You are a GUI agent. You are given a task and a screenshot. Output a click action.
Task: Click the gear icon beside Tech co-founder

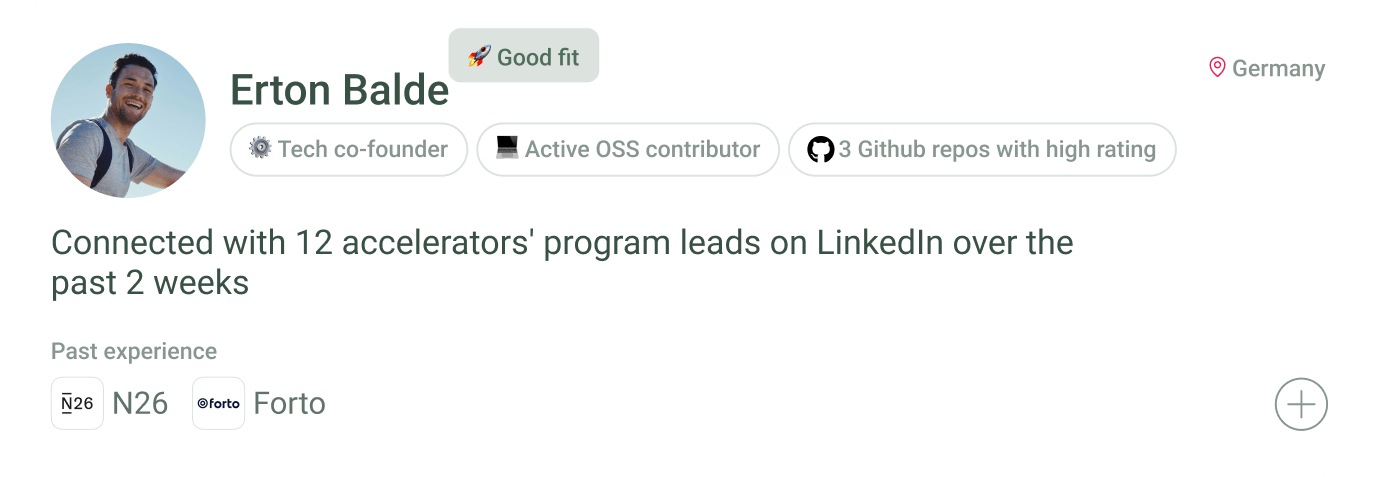point(260,149)
